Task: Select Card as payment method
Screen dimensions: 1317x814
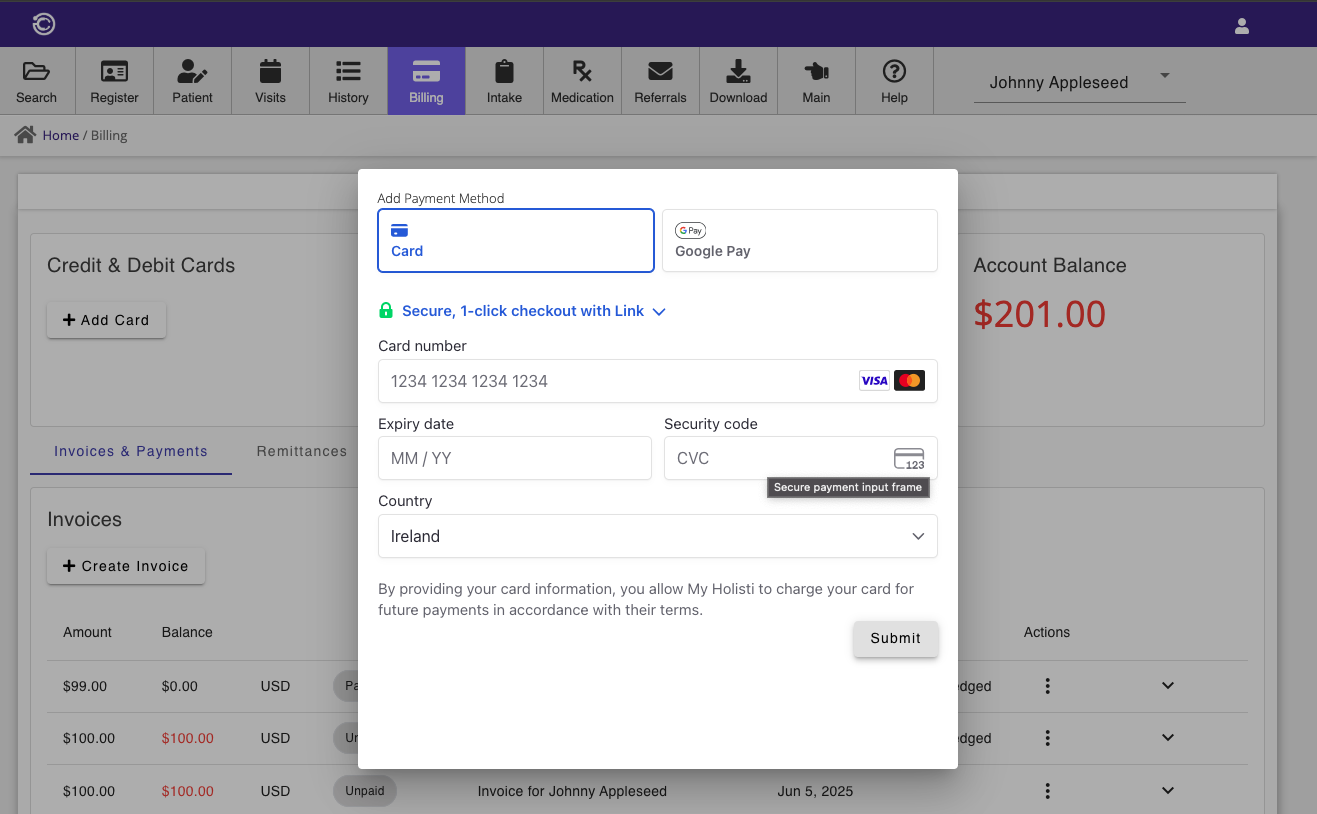Action: pyautogui.click(x=516, y=241)
